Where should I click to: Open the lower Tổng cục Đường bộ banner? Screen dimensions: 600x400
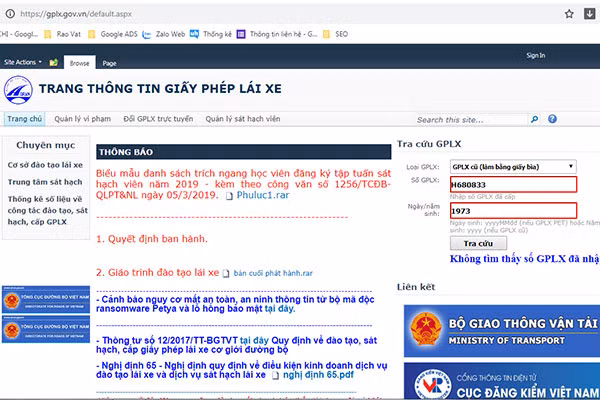click(46, 329)
